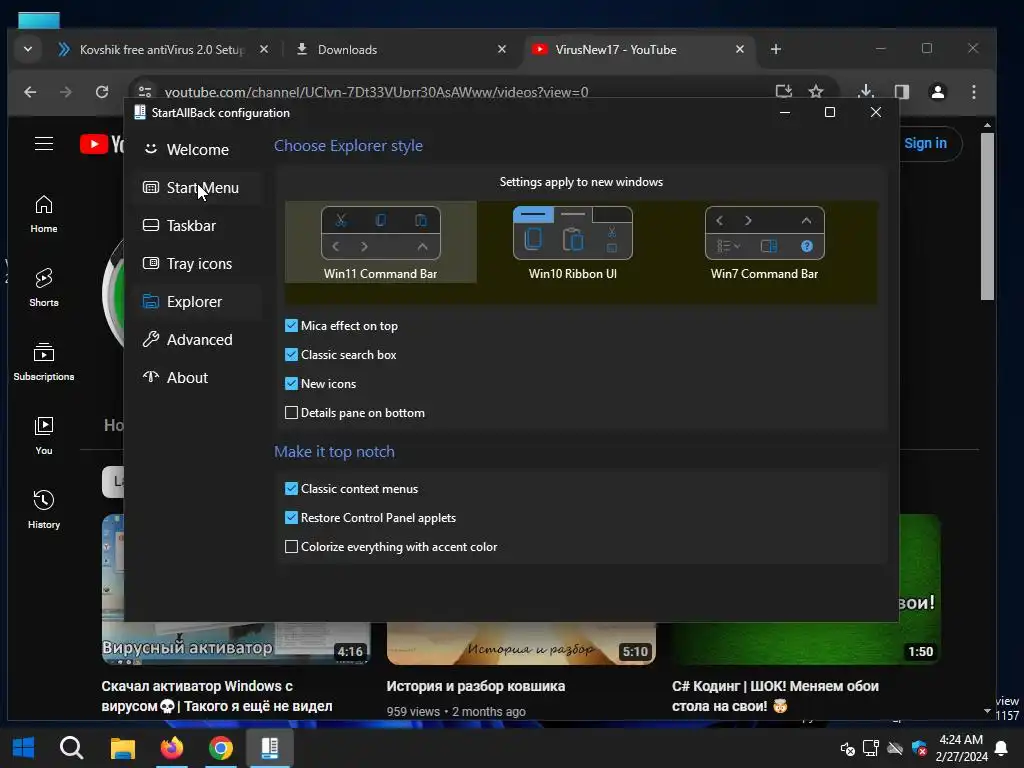The width and height of the screenshot is (1024, 768).
Task: Toggle Chrome side panel
Action: point(902,91)
